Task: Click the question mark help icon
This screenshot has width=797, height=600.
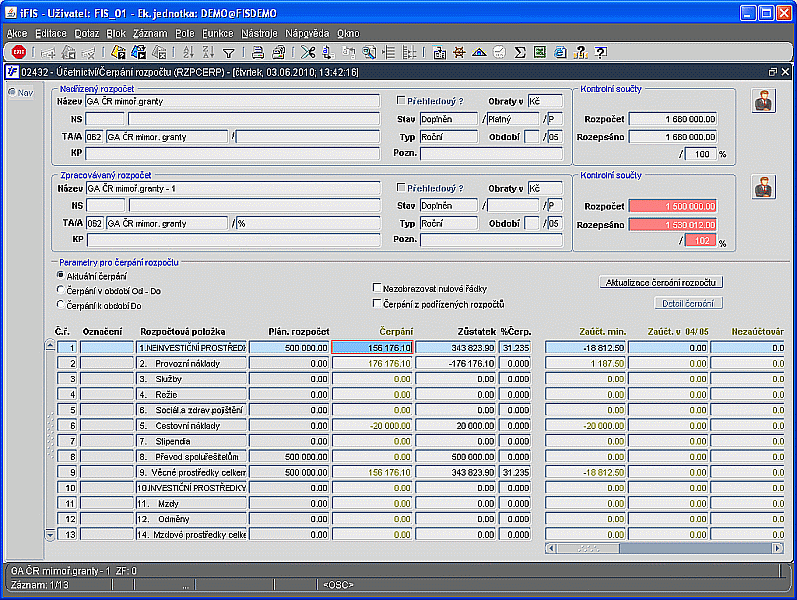Action: tap(600, 52)
